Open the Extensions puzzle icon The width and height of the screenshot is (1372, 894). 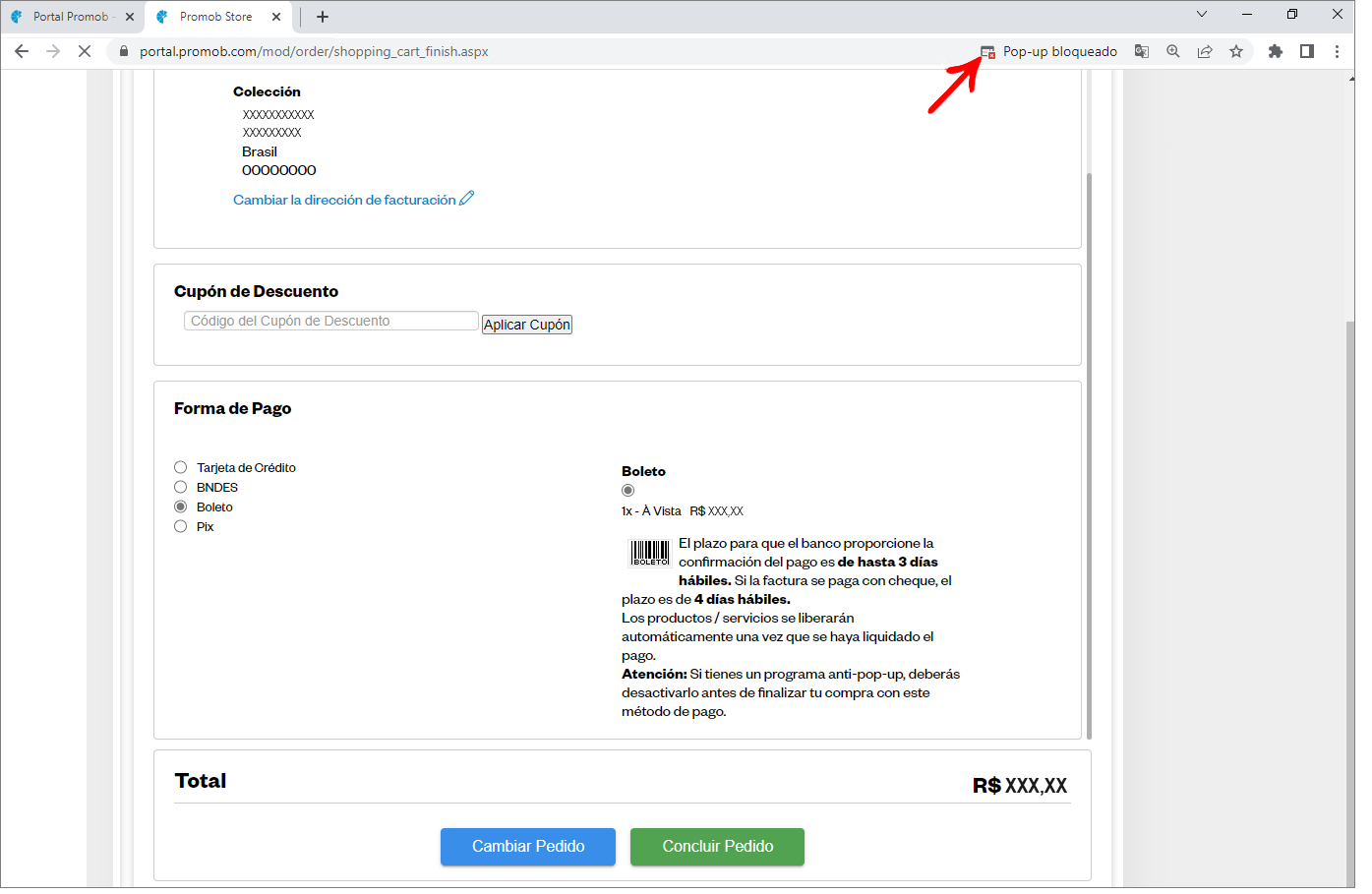(x=1276, y=51)
